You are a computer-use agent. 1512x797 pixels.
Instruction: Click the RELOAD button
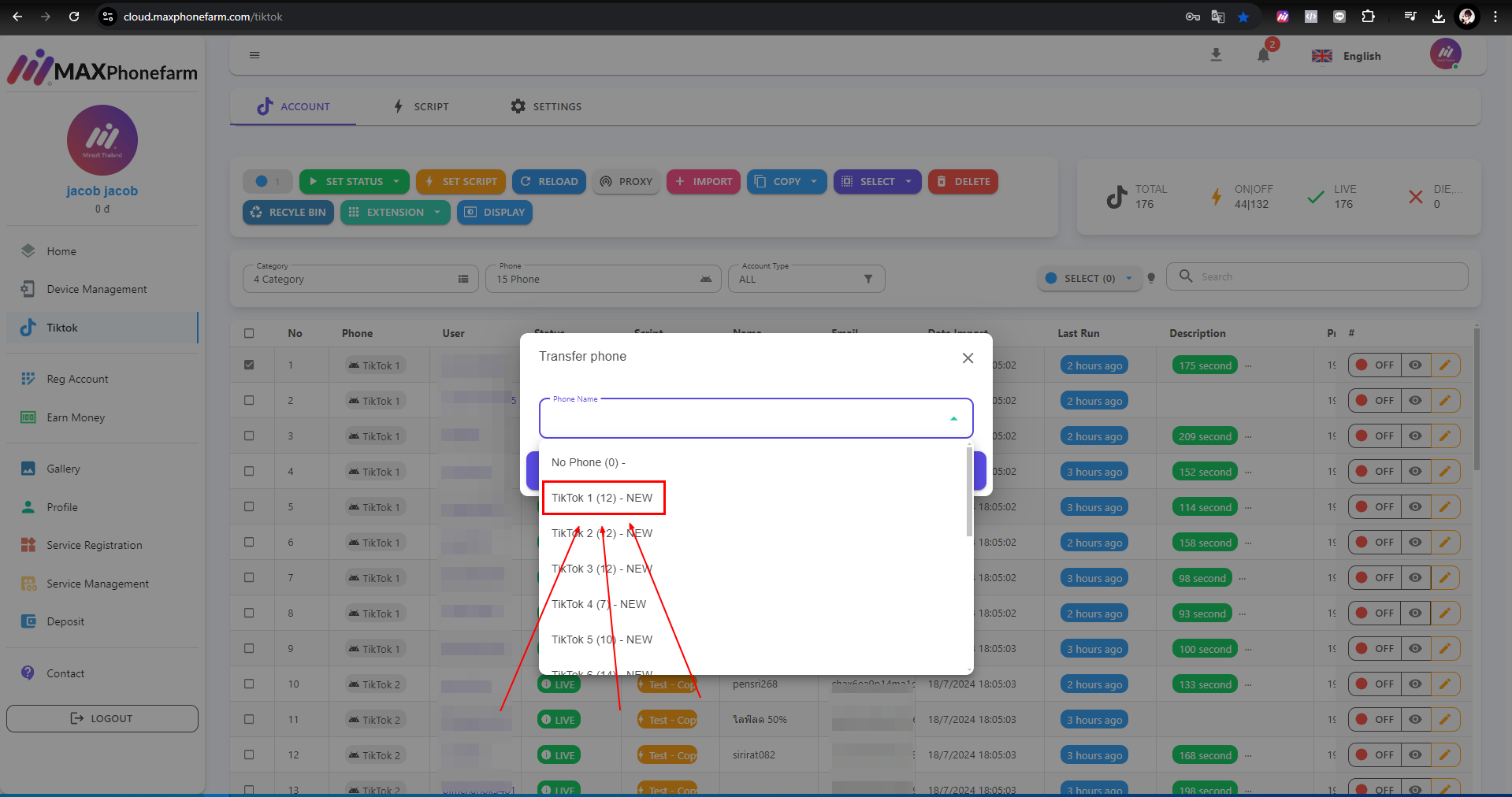click(549, 181)
